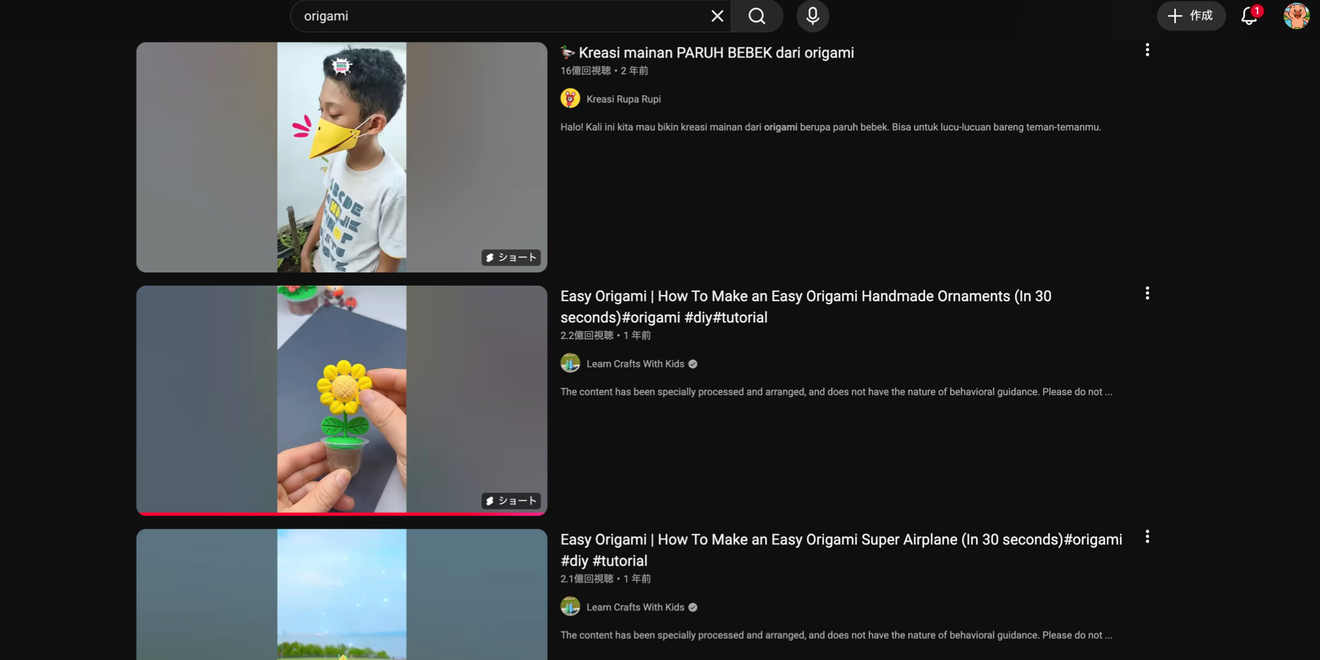Image resolution: width=1320 pixels, height=660 pixels.
Task: Click the ショート badge on sunflower thumbnail
Action: [511, 500]
